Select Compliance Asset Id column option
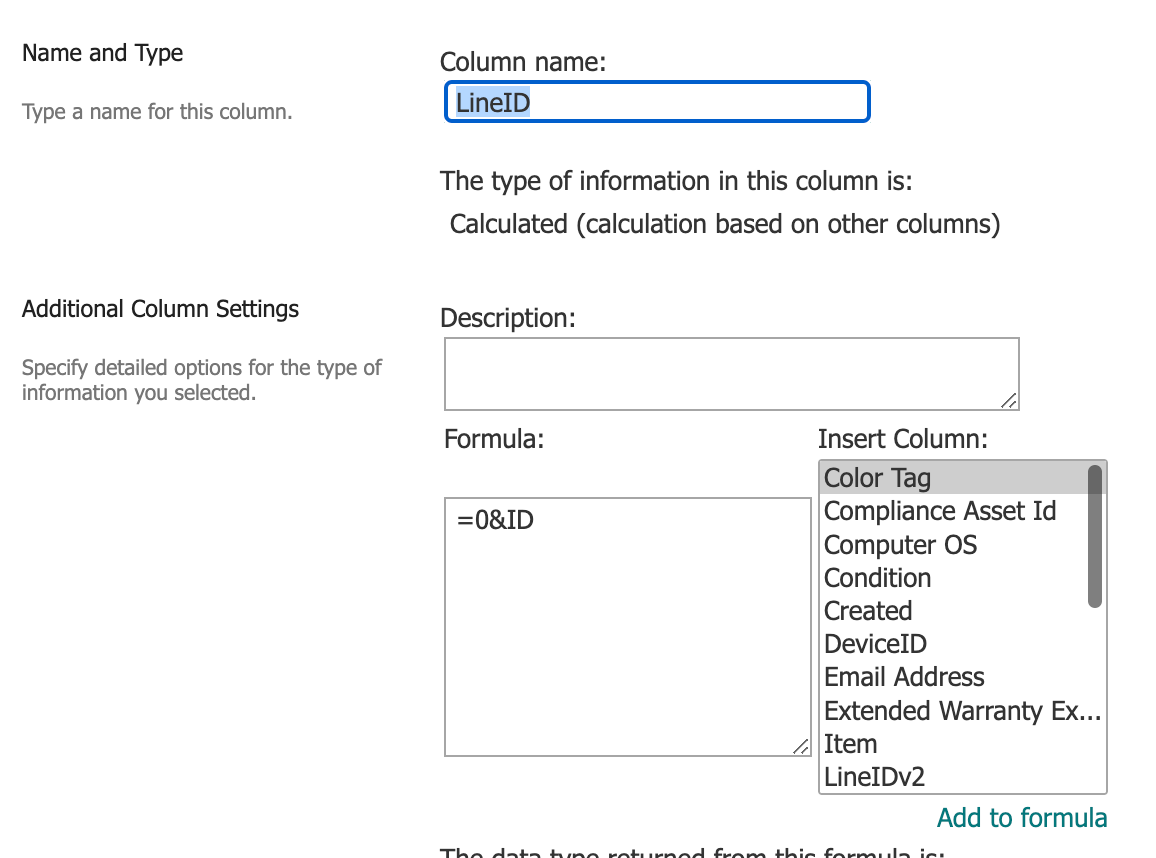 (940, 511)
